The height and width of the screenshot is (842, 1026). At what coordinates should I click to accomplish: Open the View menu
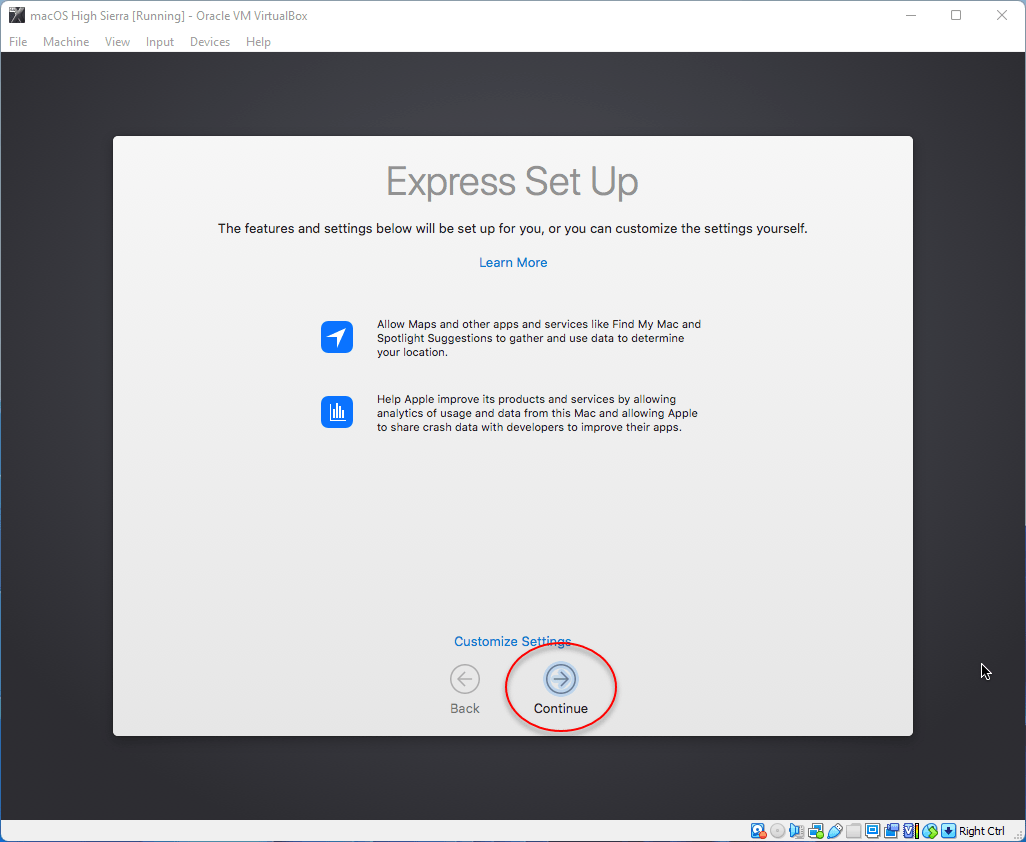(x=117, y=42)
